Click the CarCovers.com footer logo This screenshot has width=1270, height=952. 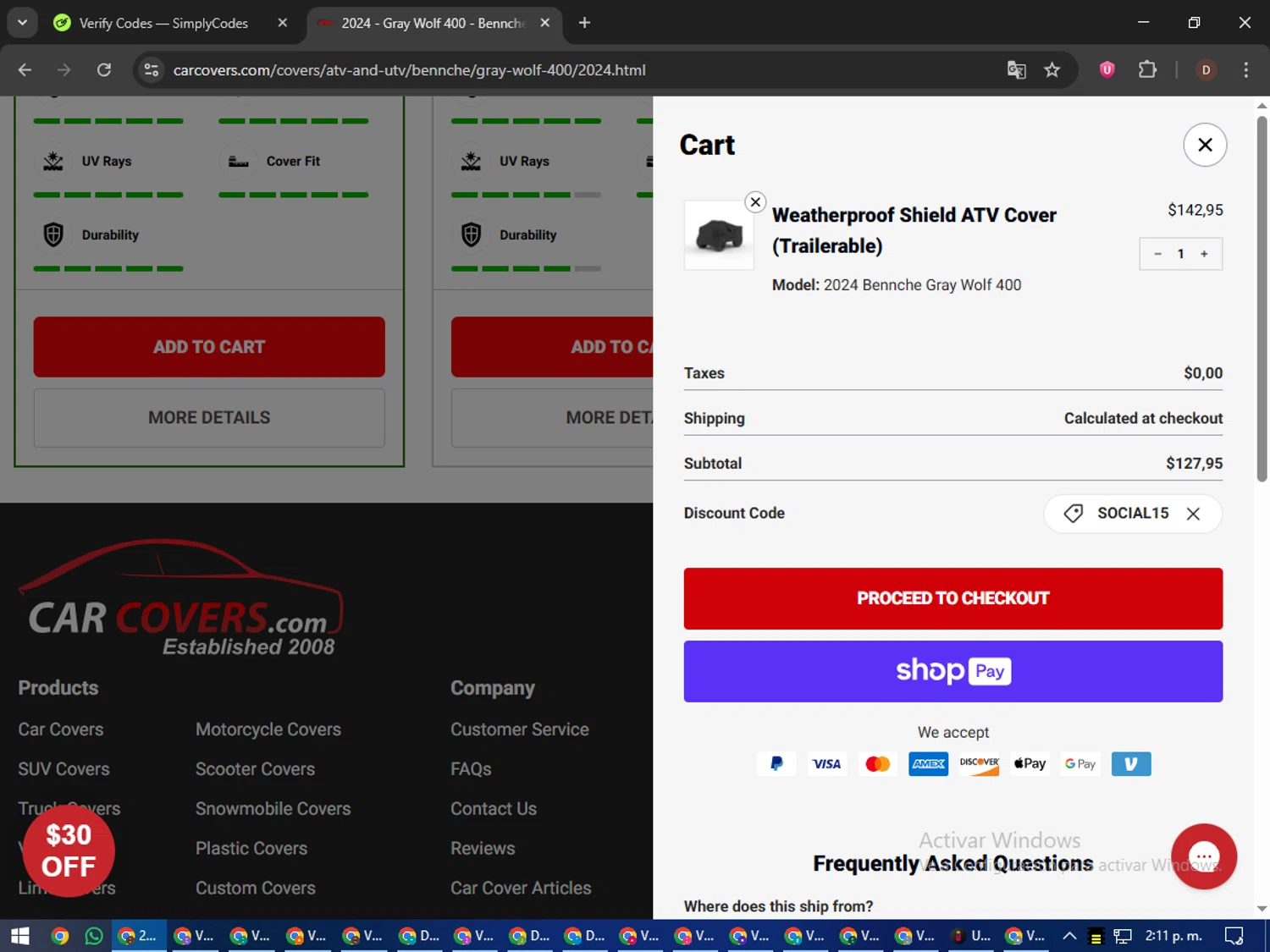pyautogui.click(x=181, y=598)
